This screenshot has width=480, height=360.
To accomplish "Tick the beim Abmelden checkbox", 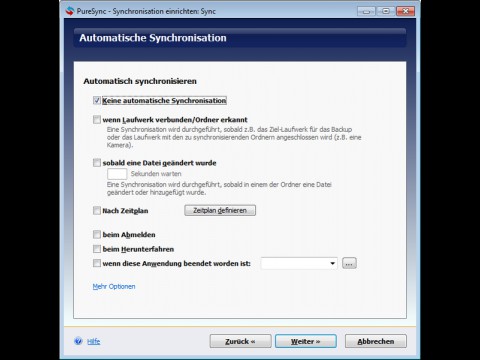I will tap(97, 234).
